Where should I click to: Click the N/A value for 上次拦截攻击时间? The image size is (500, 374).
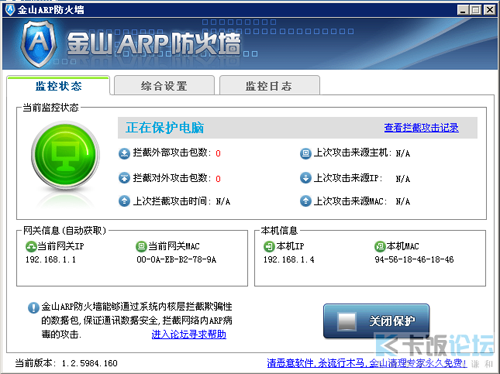[223, 202]
